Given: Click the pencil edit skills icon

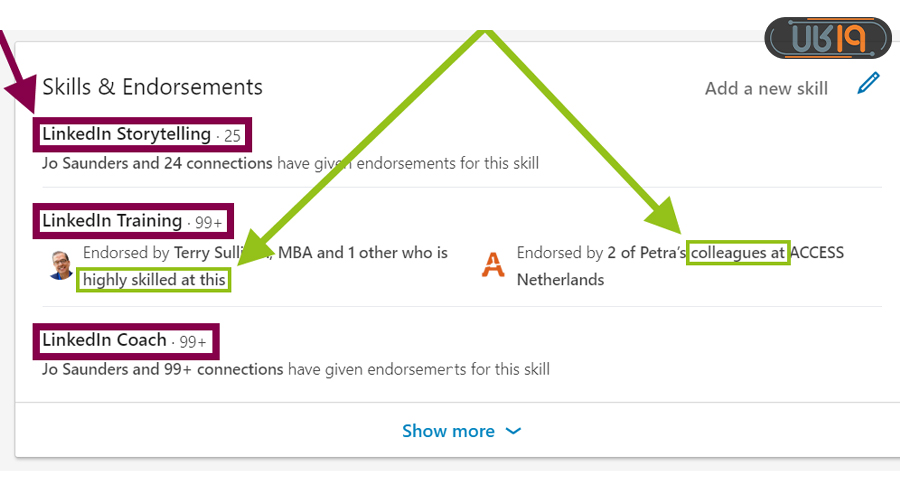Looking at the screenshot, I should [x=869, y=84].
